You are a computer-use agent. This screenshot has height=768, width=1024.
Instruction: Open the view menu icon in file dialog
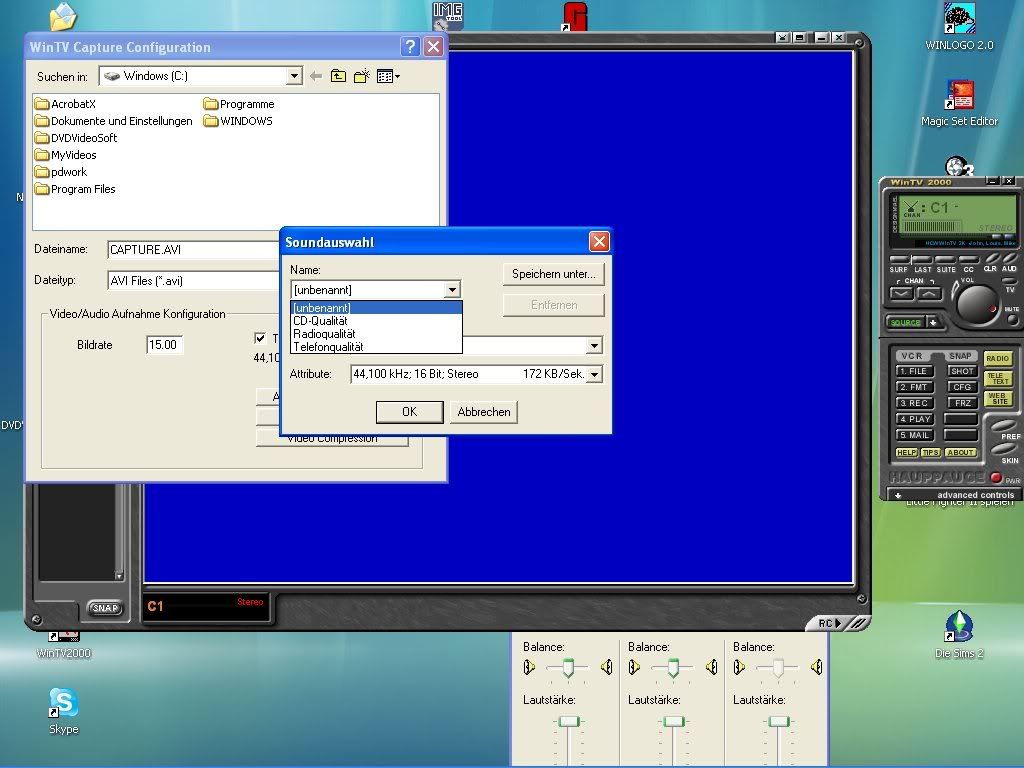pos(388,76)
